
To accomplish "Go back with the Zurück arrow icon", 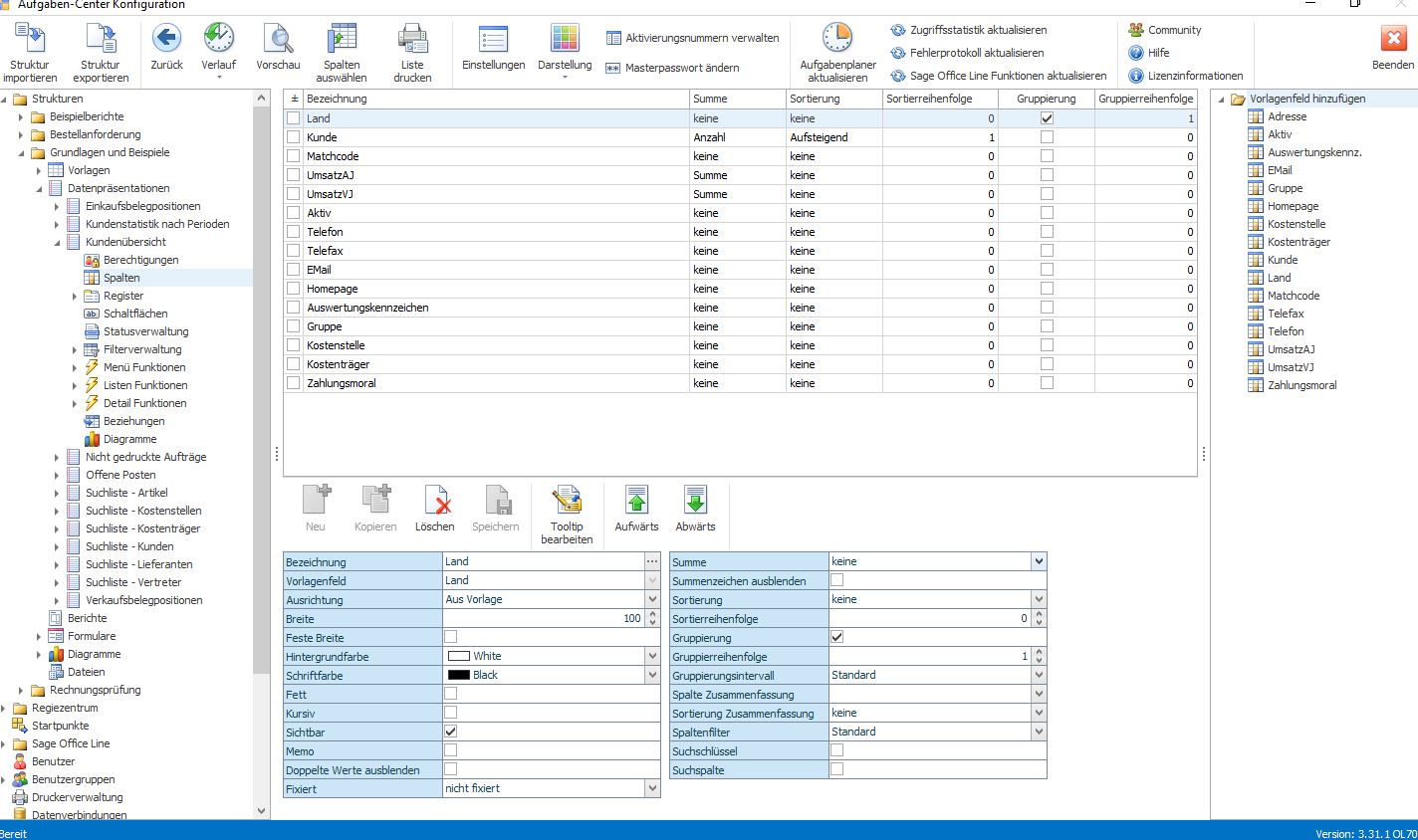I will tap(166, 39).
